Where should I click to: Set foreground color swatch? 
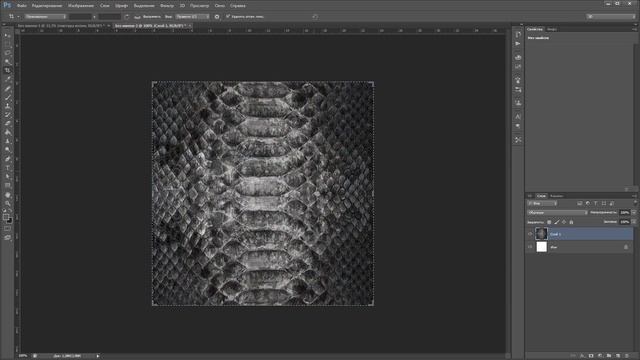[6, 218]
